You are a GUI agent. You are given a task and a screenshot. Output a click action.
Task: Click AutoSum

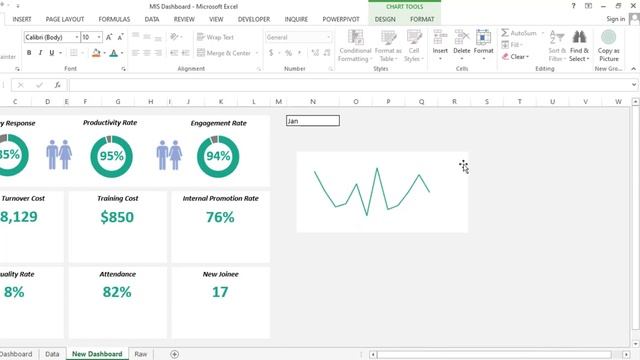[x=519, y=33]
